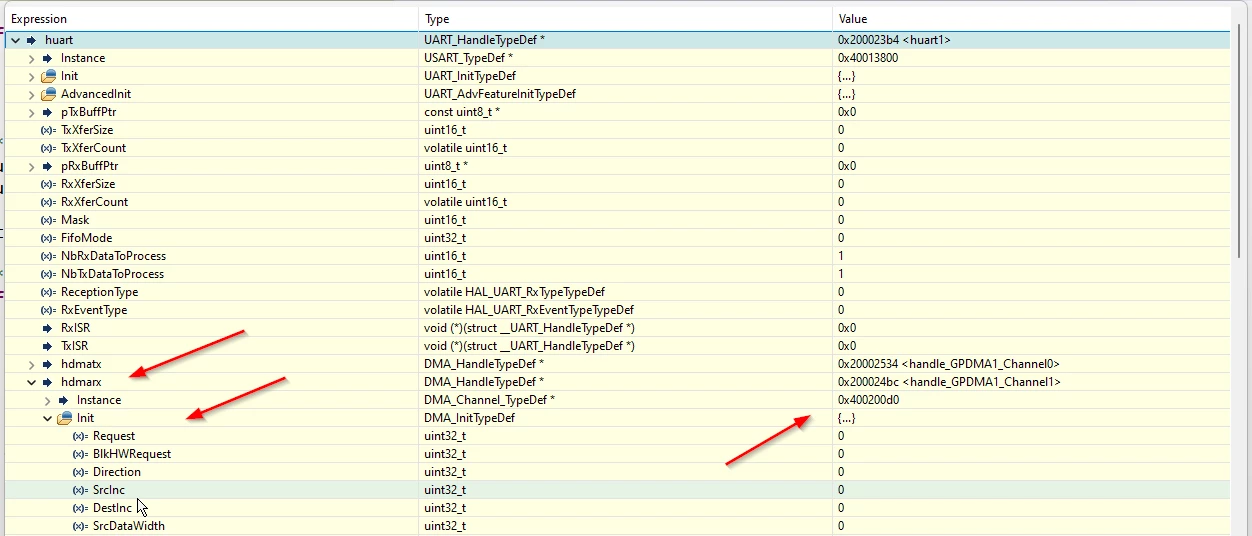Click the TxXferCount variable icon
Viewport: 1252px width, 536px height.
click(x=48, y=148)
